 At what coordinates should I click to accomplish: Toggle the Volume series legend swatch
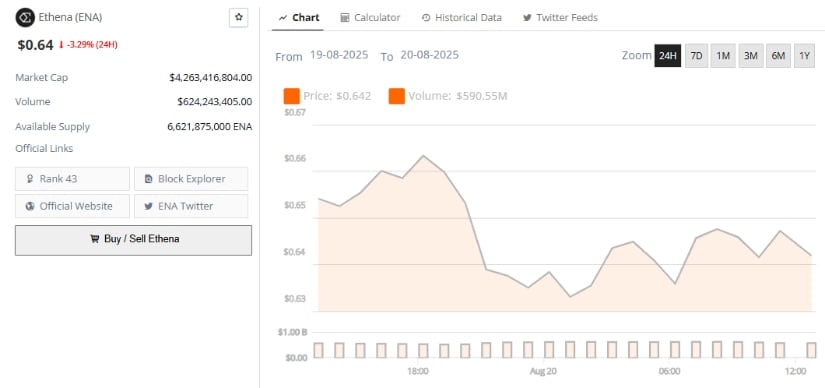397,96
